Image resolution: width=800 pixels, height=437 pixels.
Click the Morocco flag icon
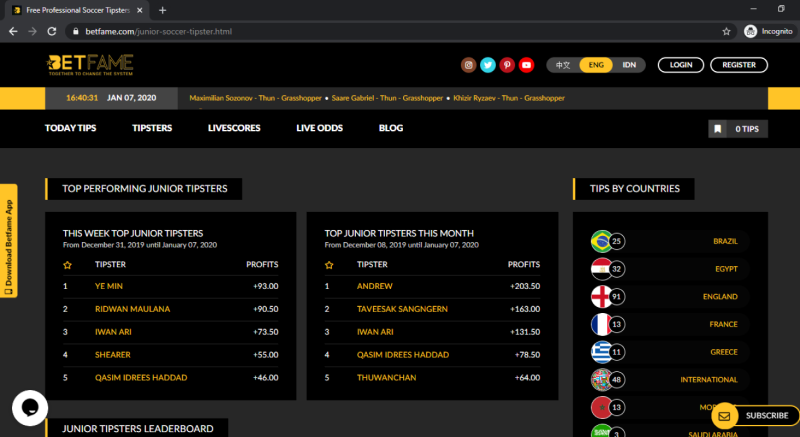tap(602, 407)
